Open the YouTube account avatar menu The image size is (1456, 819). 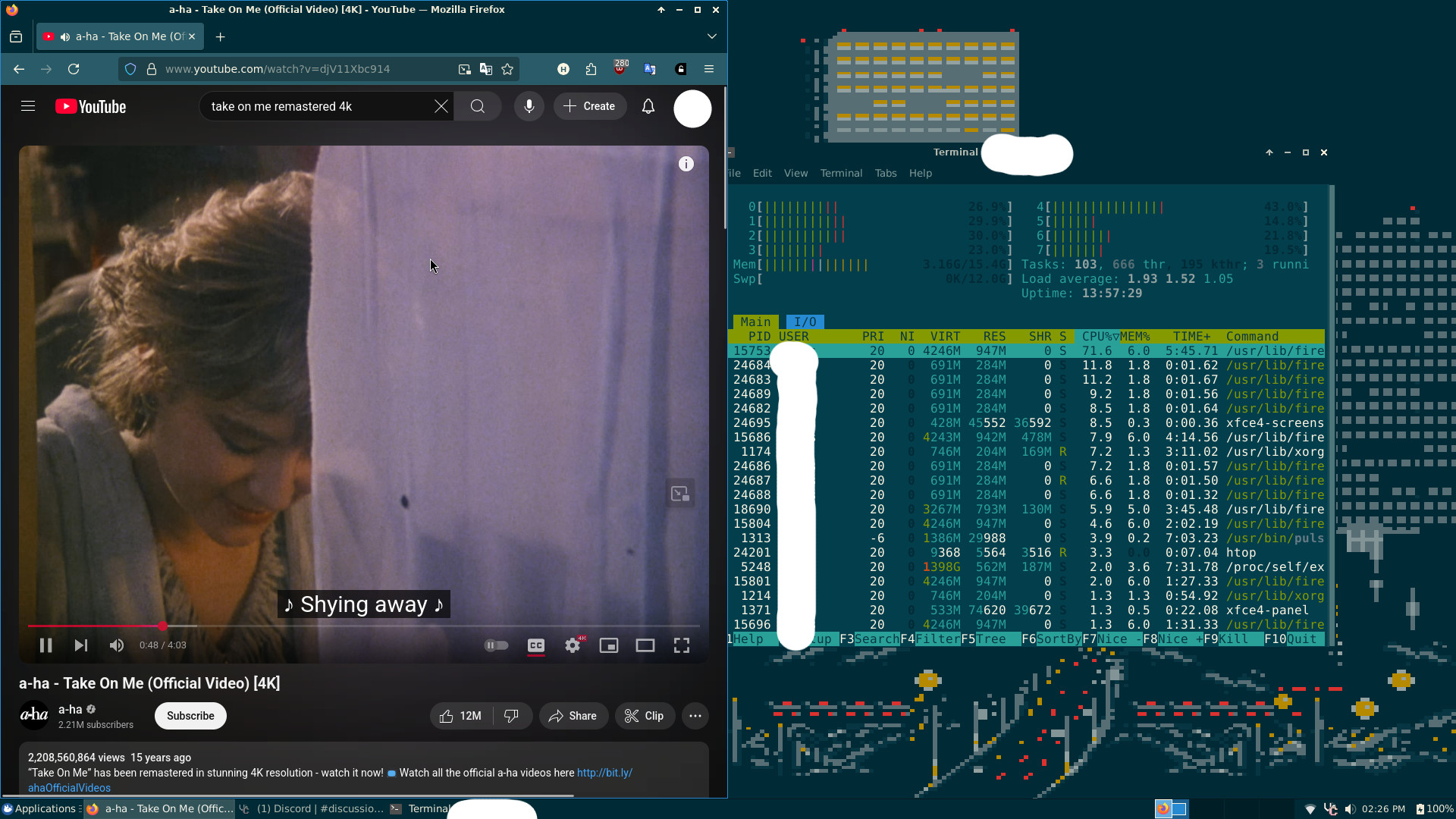(692, 108)
